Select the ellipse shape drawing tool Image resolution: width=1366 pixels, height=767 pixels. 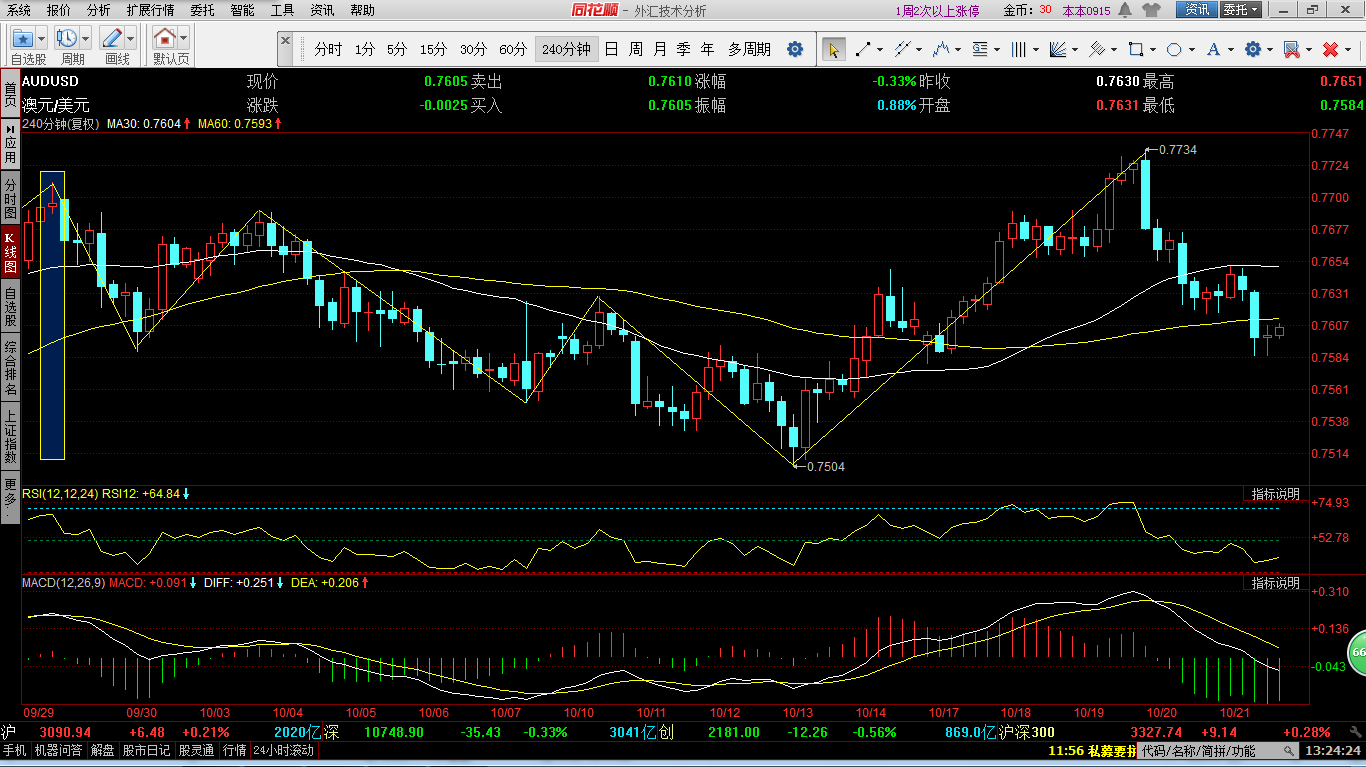1174,49
